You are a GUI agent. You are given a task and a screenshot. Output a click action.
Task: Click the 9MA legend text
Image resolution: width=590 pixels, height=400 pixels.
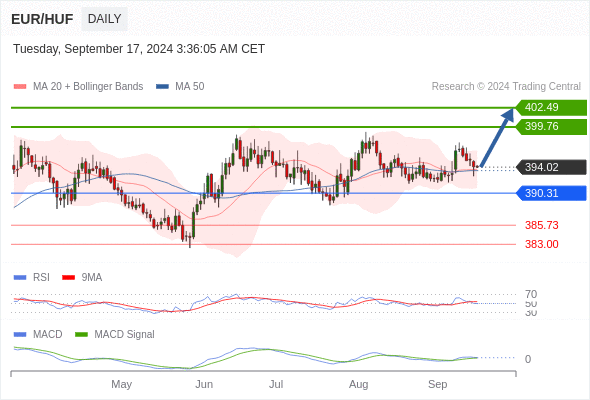(x=92, y=278)
